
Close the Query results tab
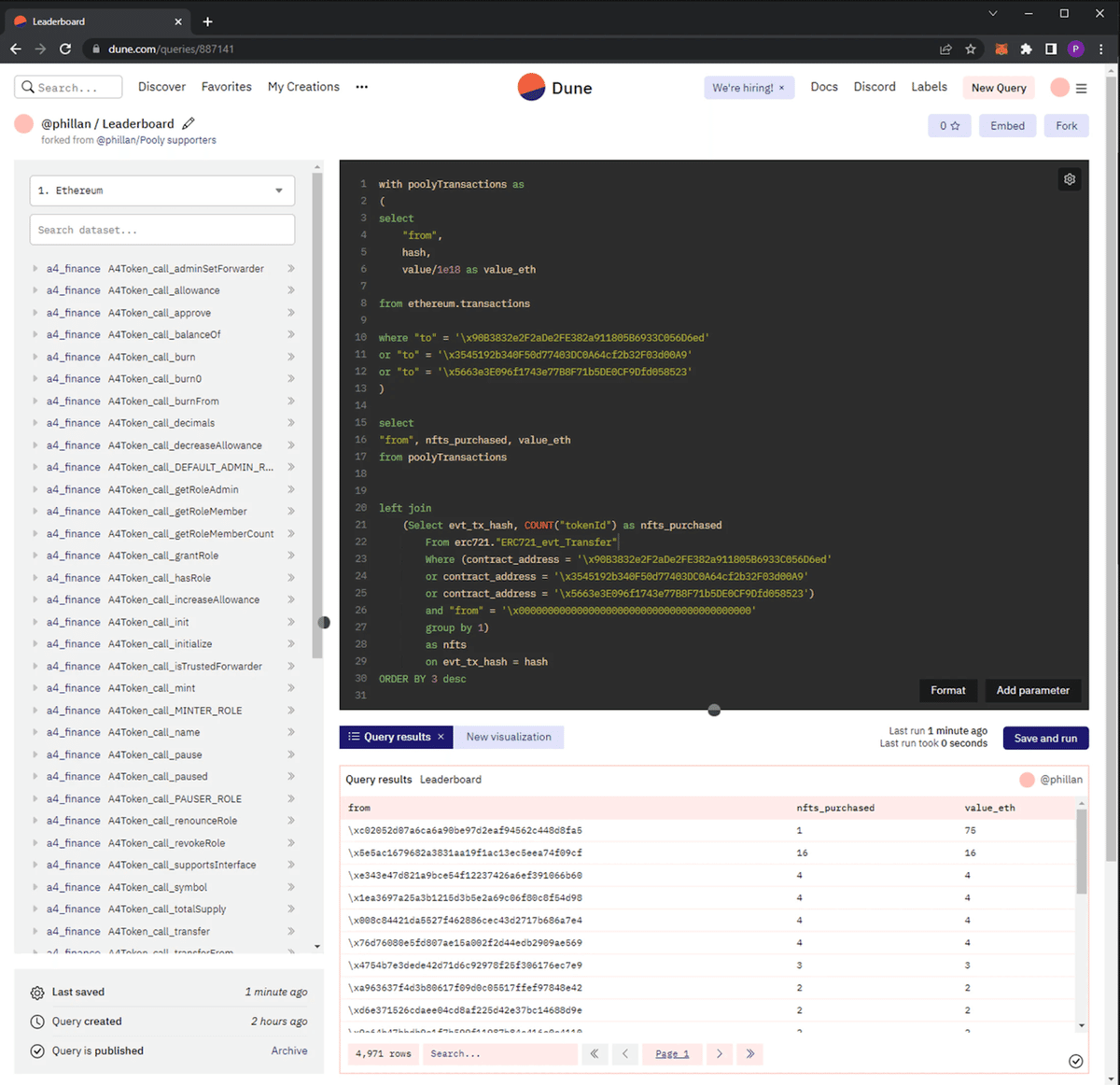tap(441, 737)
